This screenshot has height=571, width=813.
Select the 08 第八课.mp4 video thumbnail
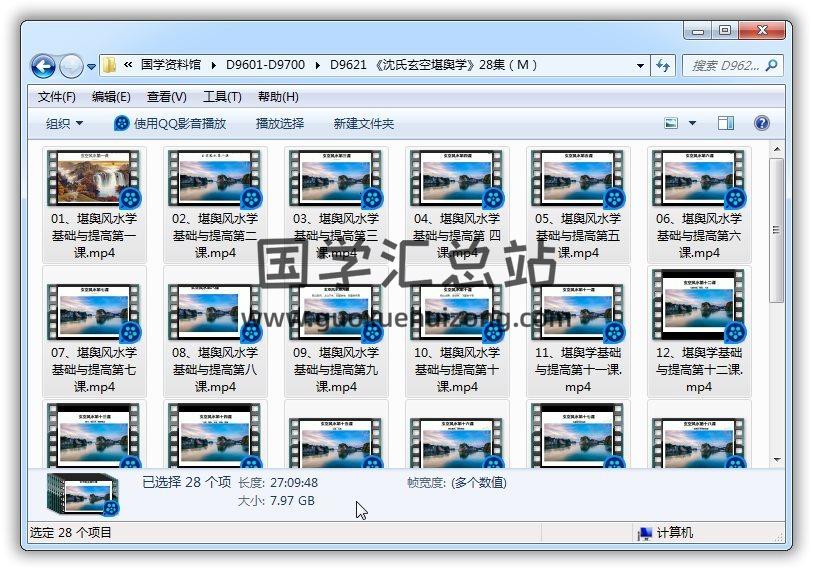pyautogui.click(x=215, y=313)
